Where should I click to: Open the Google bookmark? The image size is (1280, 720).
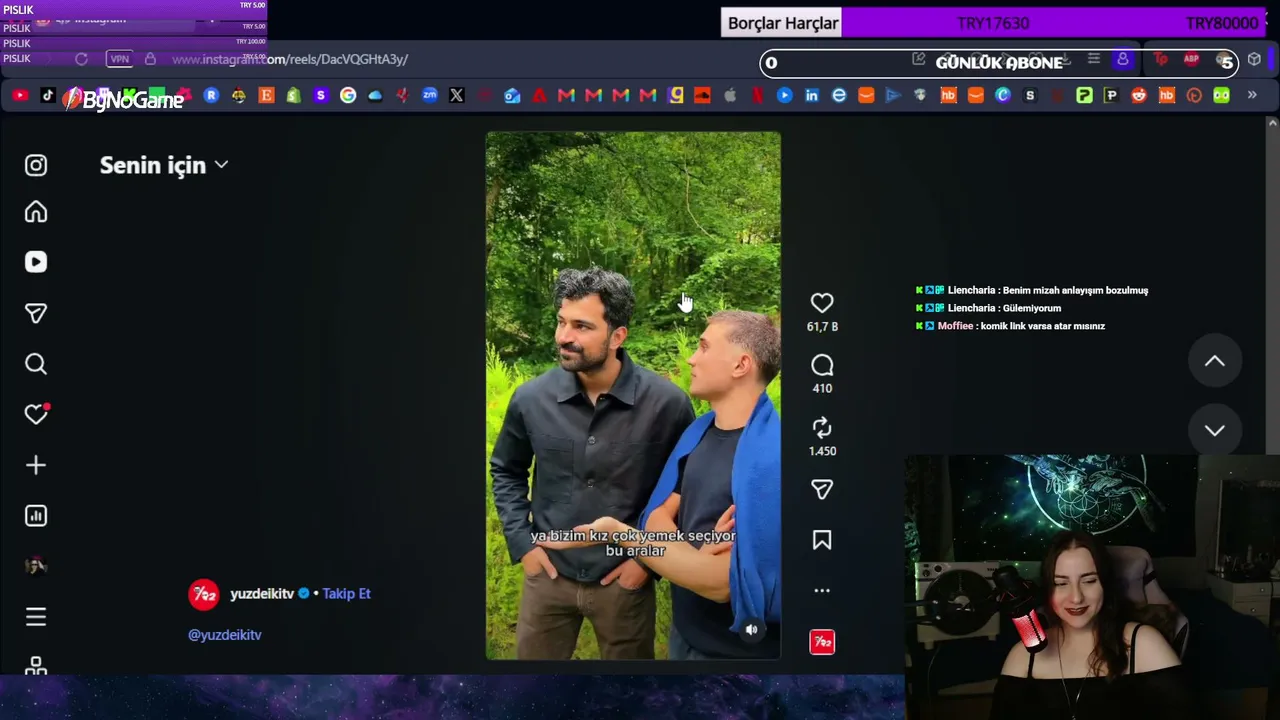point(348,95)
